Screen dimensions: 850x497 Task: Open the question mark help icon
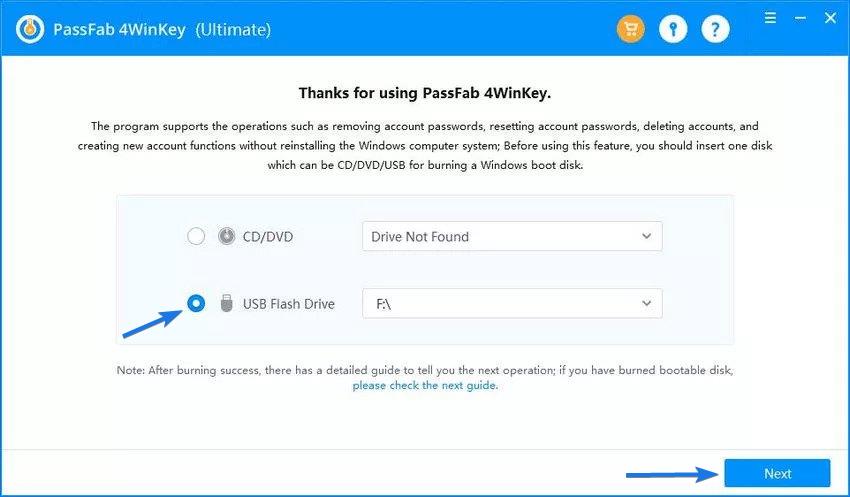[x=715, y=29]
